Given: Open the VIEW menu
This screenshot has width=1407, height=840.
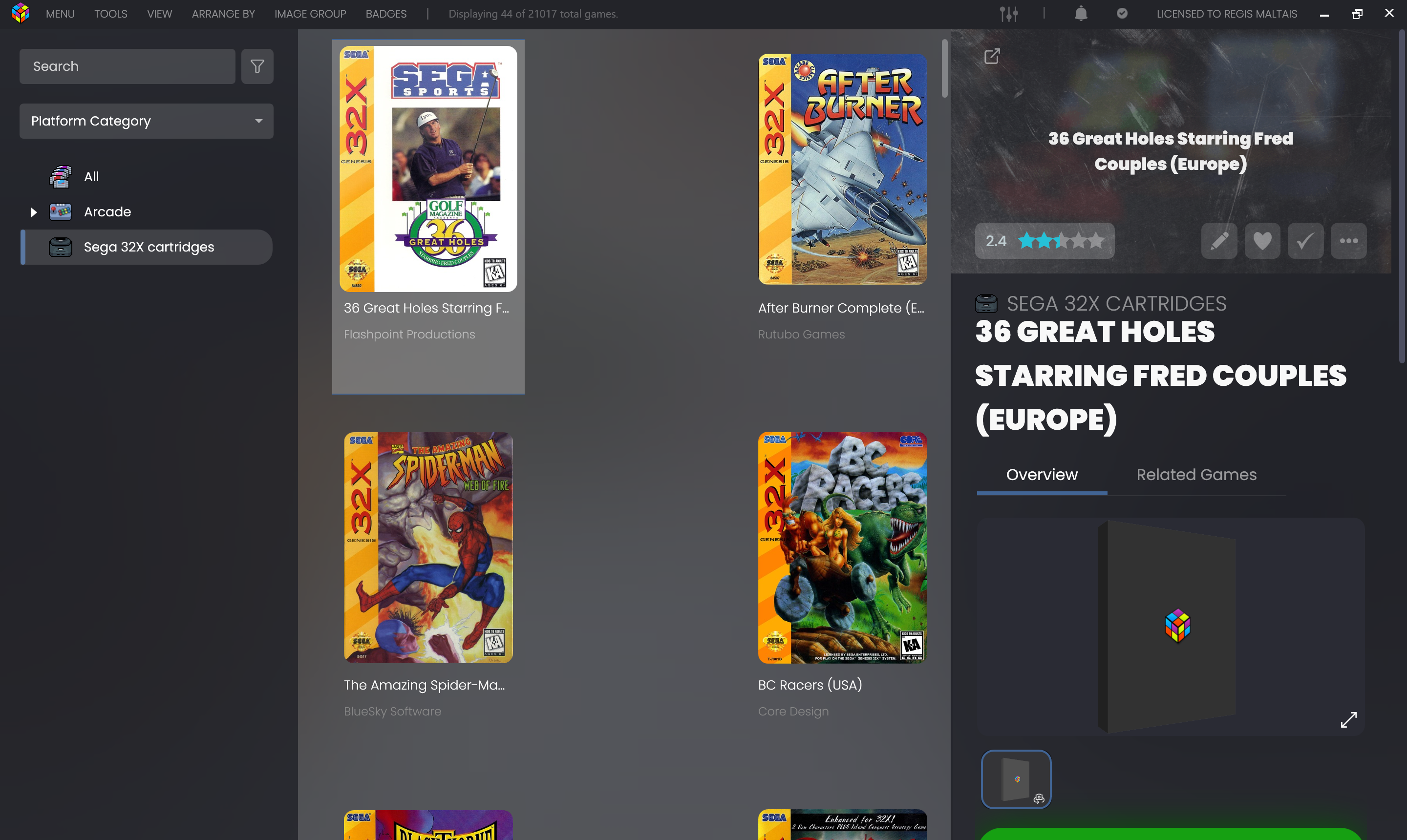Looking at the screenshot, I should (x=159, y=14).
